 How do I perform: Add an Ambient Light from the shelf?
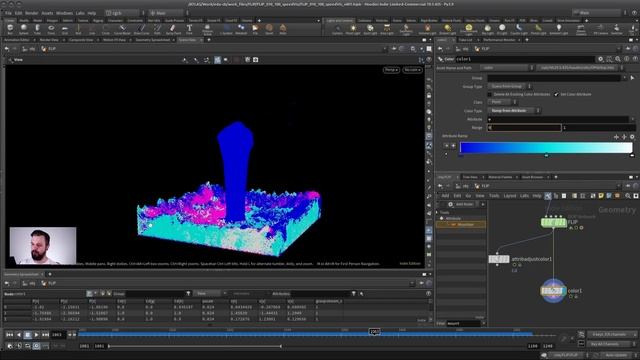pyautogui.click(x=559, y=29)
